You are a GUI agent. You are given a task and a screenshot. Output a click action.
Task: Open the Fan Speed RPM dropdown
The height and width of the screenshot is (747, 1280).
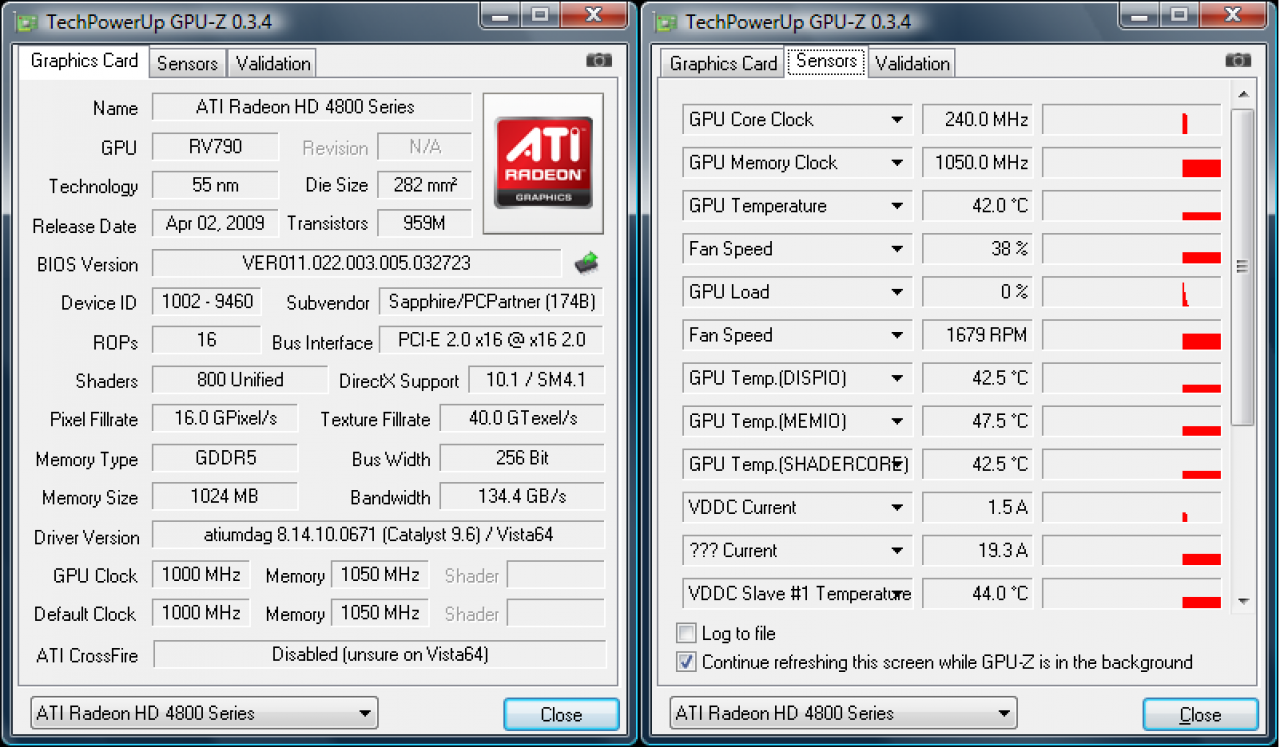coord(897,335)
